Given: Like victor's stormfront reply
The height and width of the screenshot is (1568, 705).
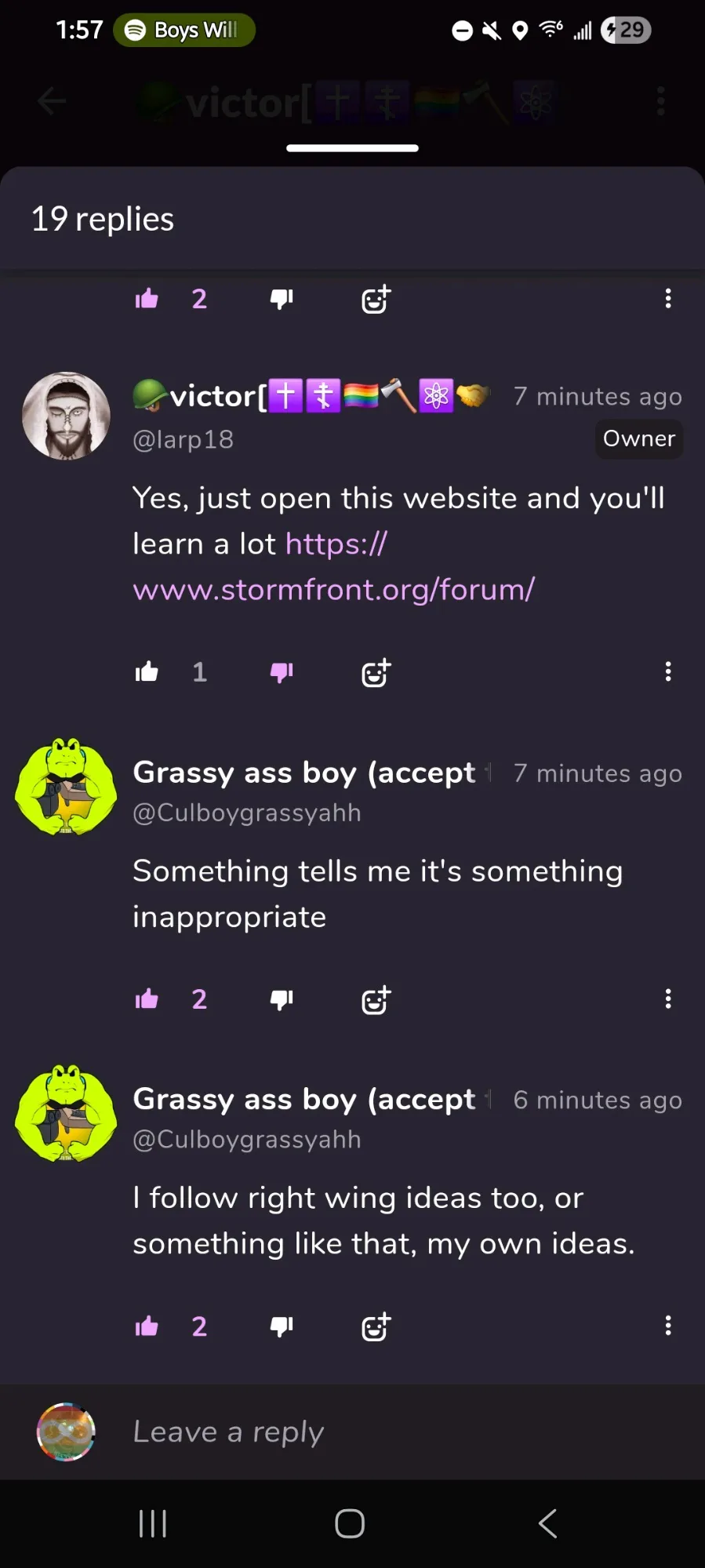Looking at the screenshot, I should (147, 672).
